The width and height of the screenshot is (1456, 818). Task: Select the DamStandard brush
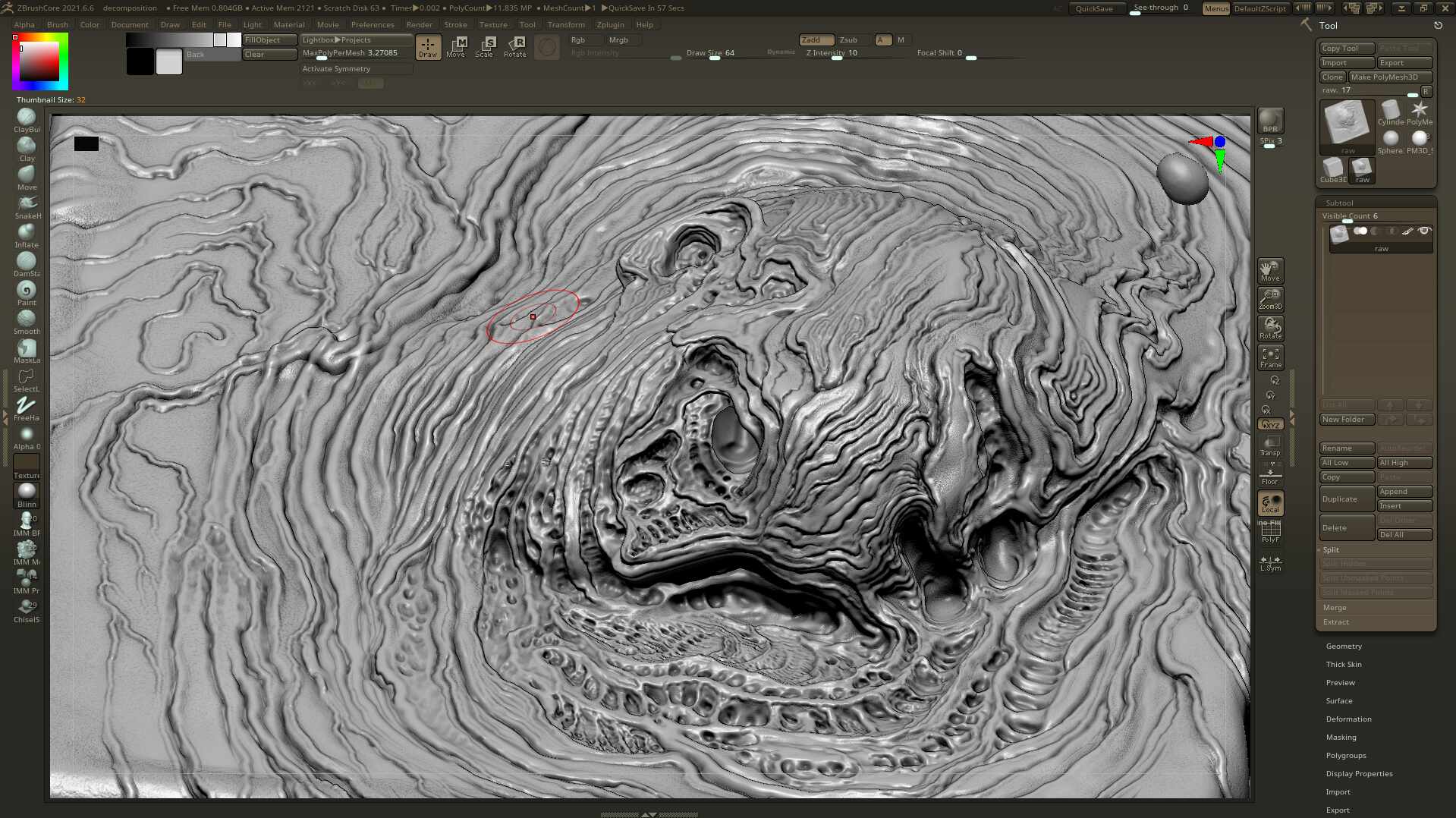pos(26,261)
